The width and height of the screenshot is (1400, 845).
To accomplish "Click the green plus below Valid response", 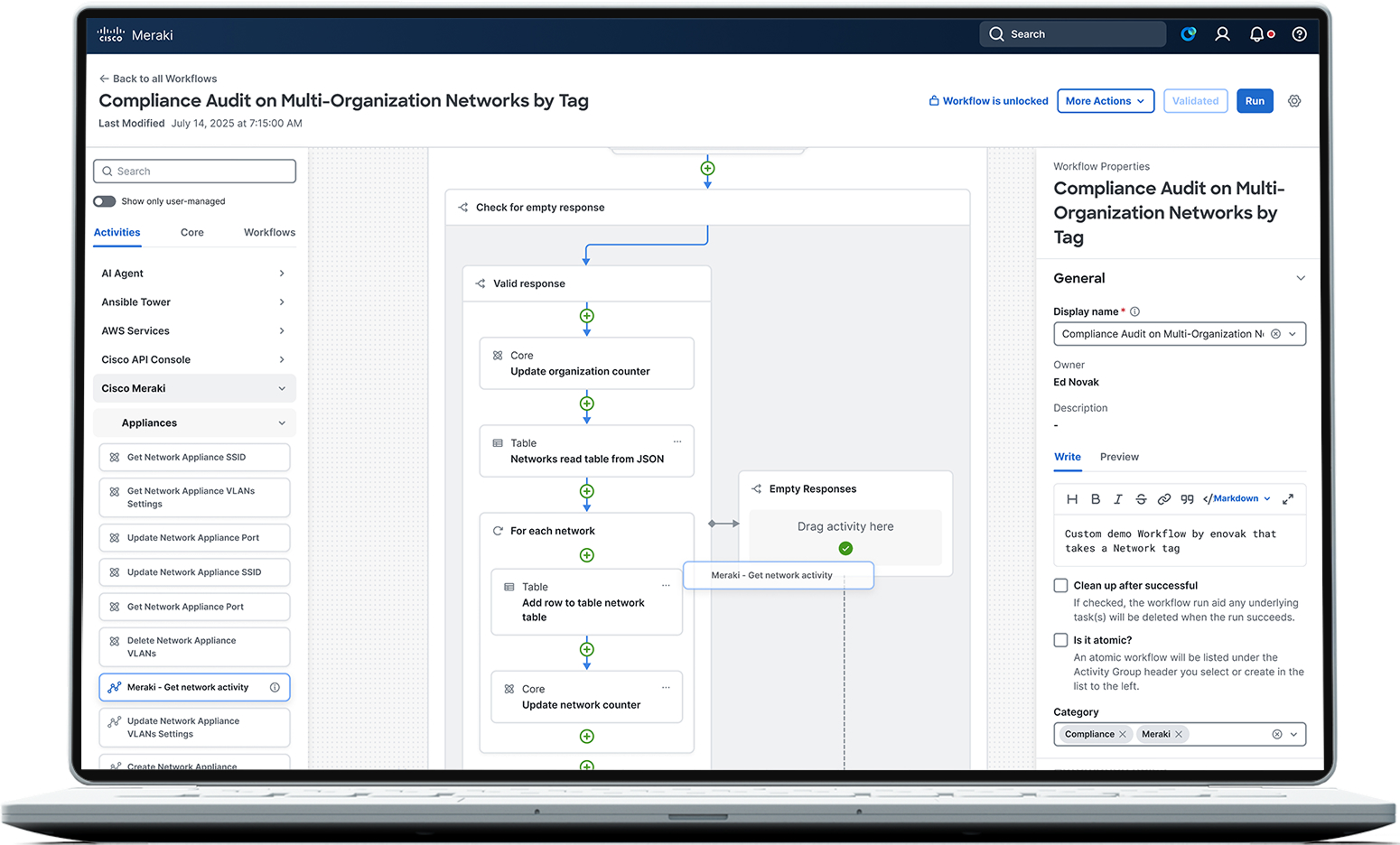I will [x=586, y=316].
